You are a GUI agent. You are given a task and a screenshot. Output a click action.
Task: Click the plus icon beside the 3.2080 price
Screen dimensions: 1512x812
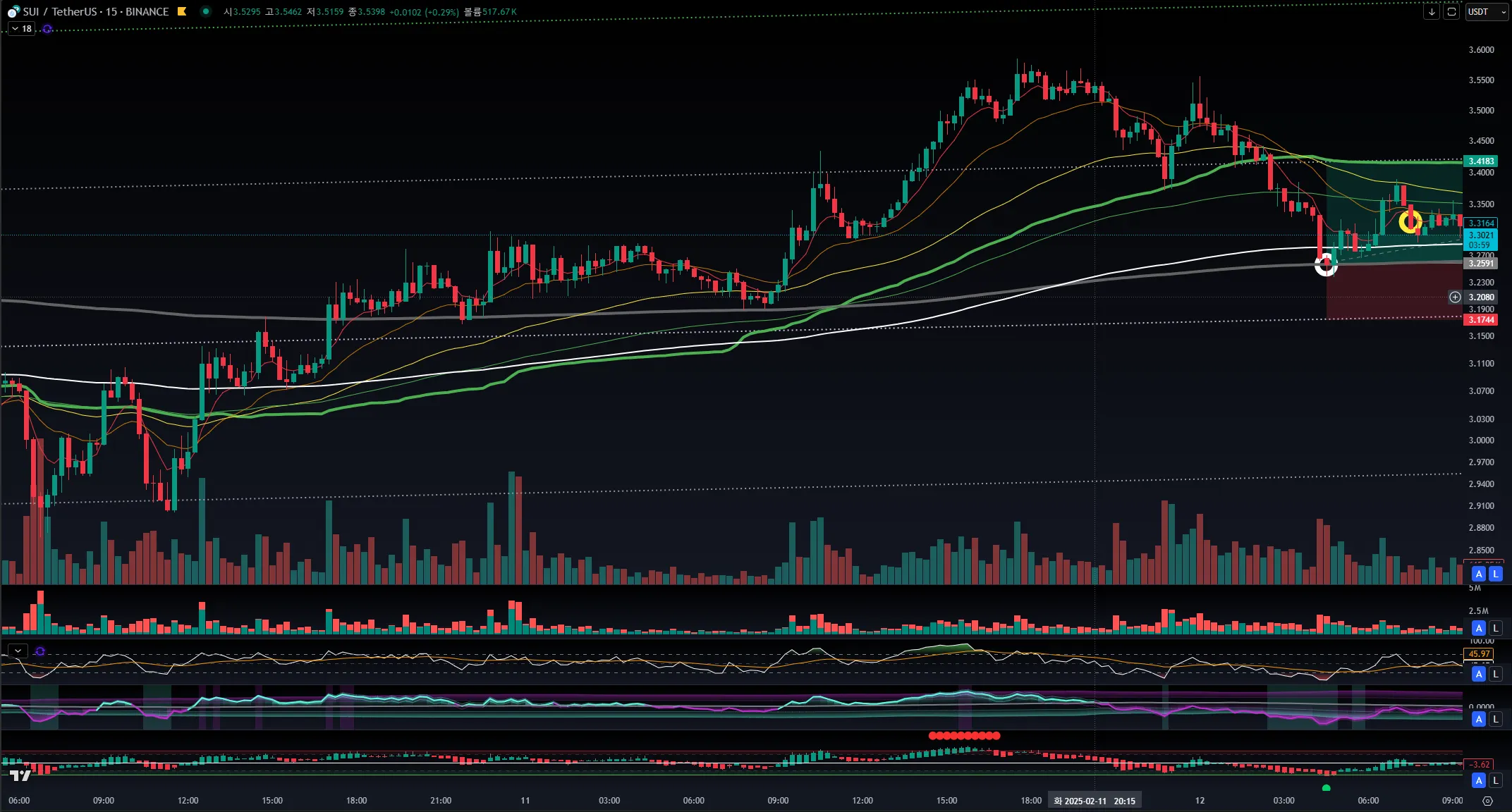[1455, 297]
